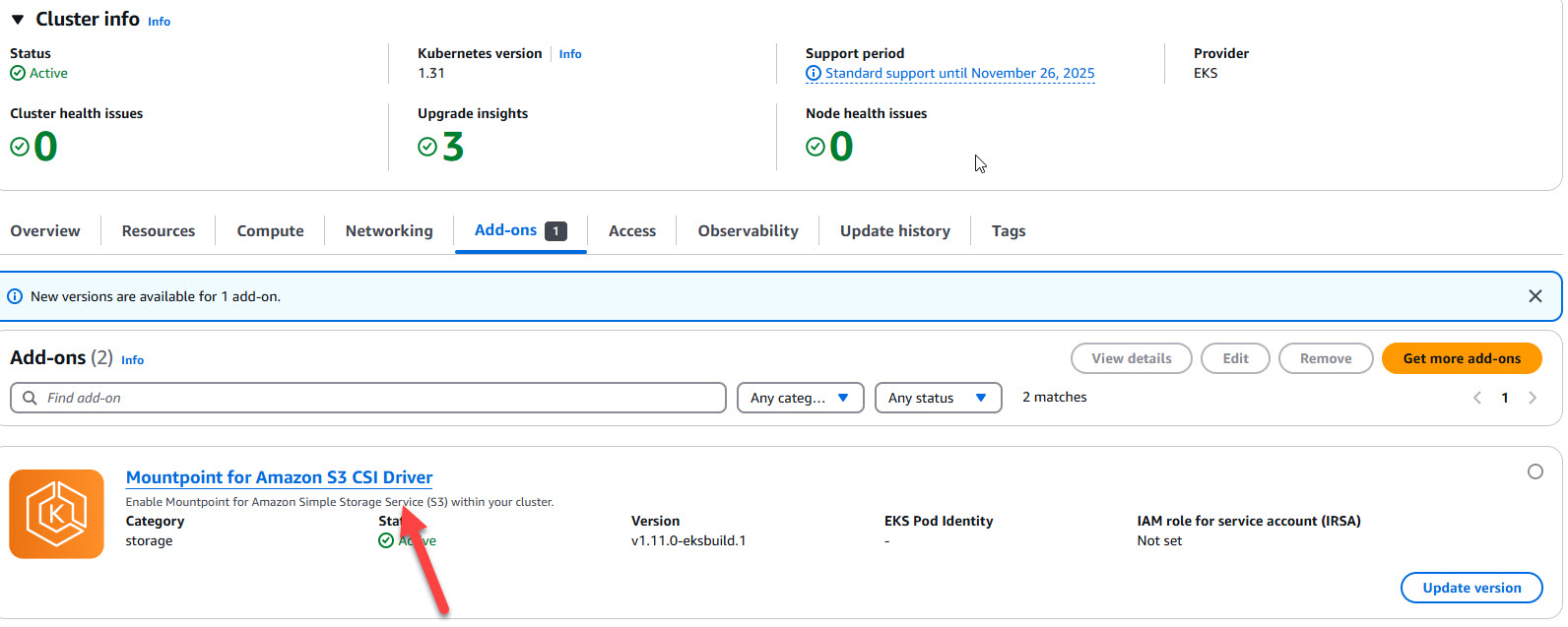The image size is (1568, 627).
Task: Click the support period info icon
Action: [x=814, y=73]
